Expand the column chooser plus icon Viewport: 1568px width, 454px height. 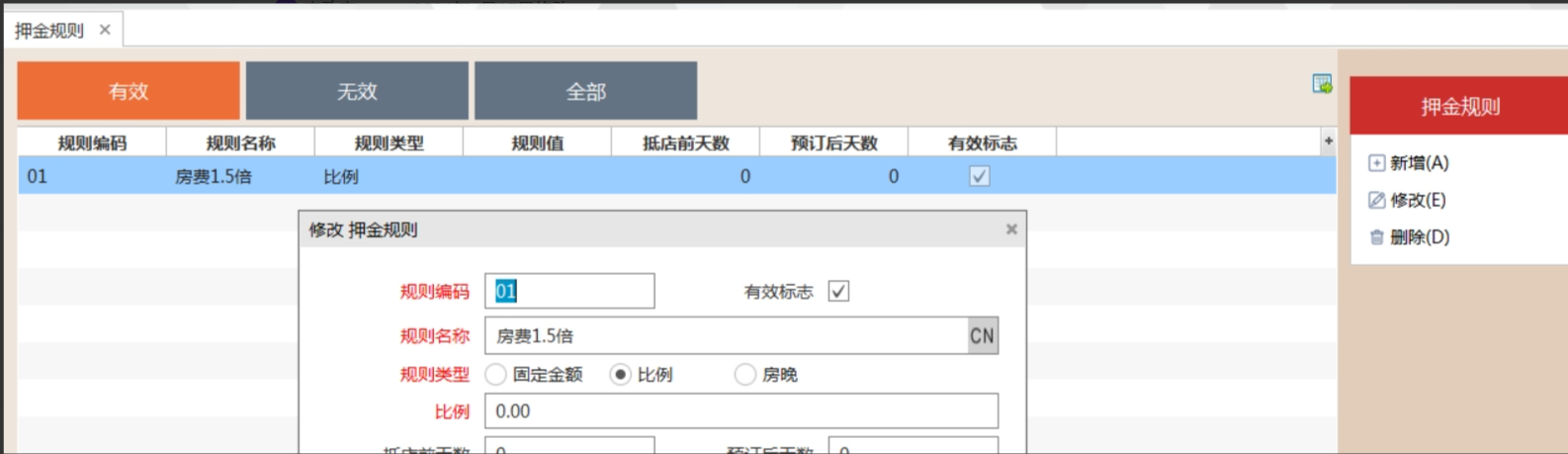pos(1328,142)
